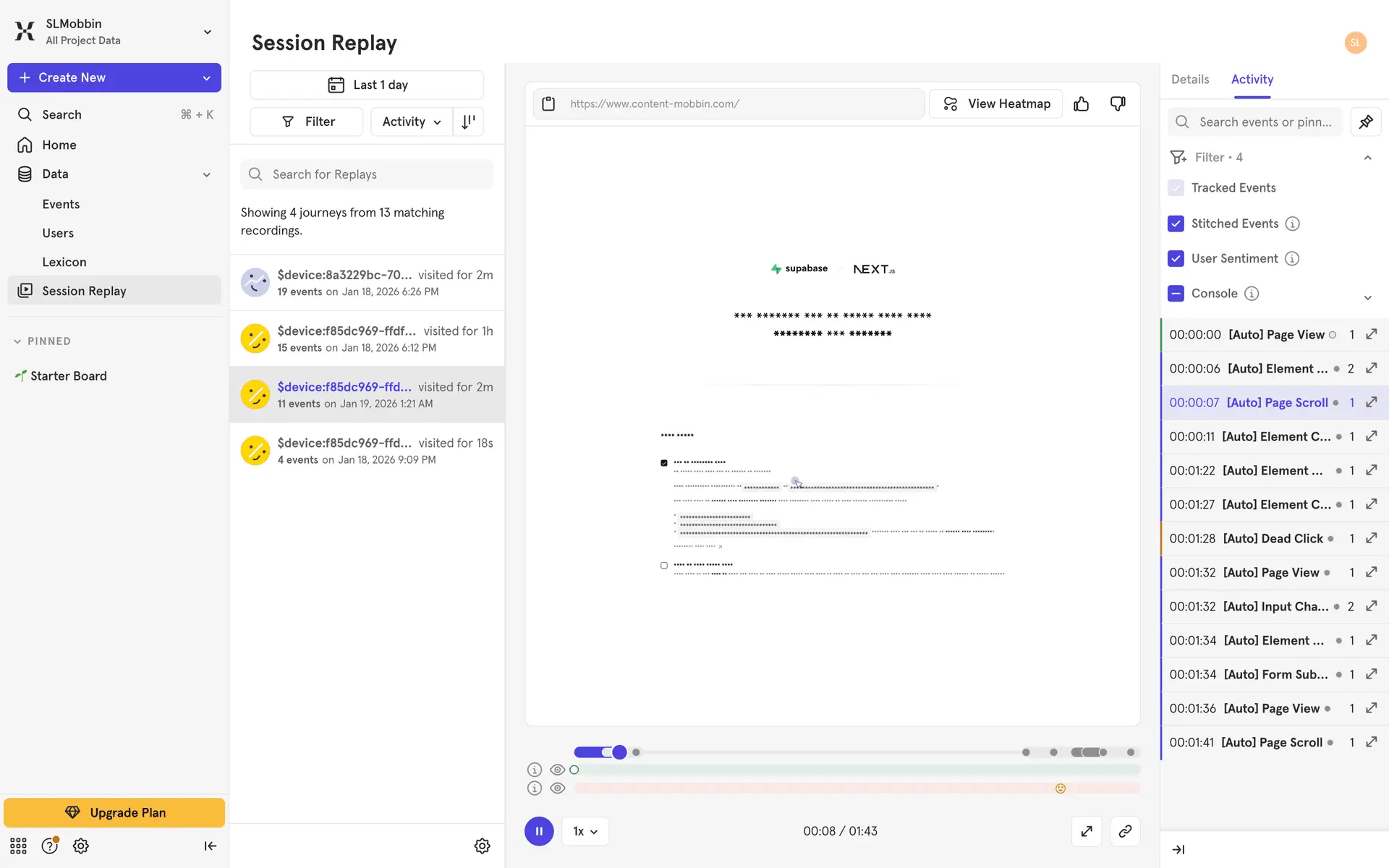
Task: Open the Activity sort dropdown
Action: pyautogui.click(x=411, y=122)
